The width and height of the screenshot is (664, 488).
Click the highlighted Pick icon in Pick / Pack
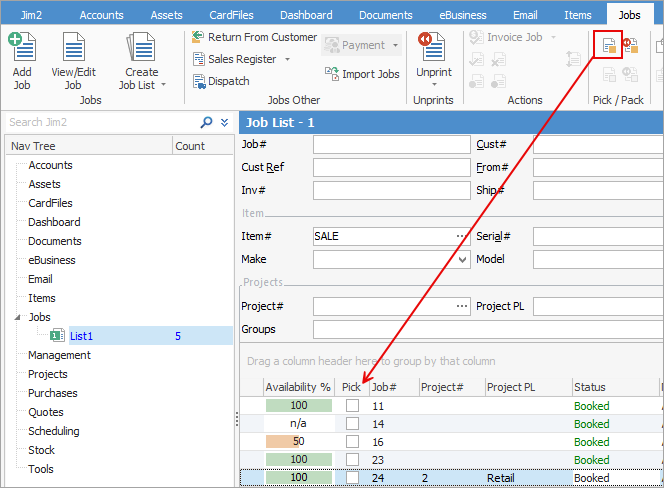pos(609,44)
